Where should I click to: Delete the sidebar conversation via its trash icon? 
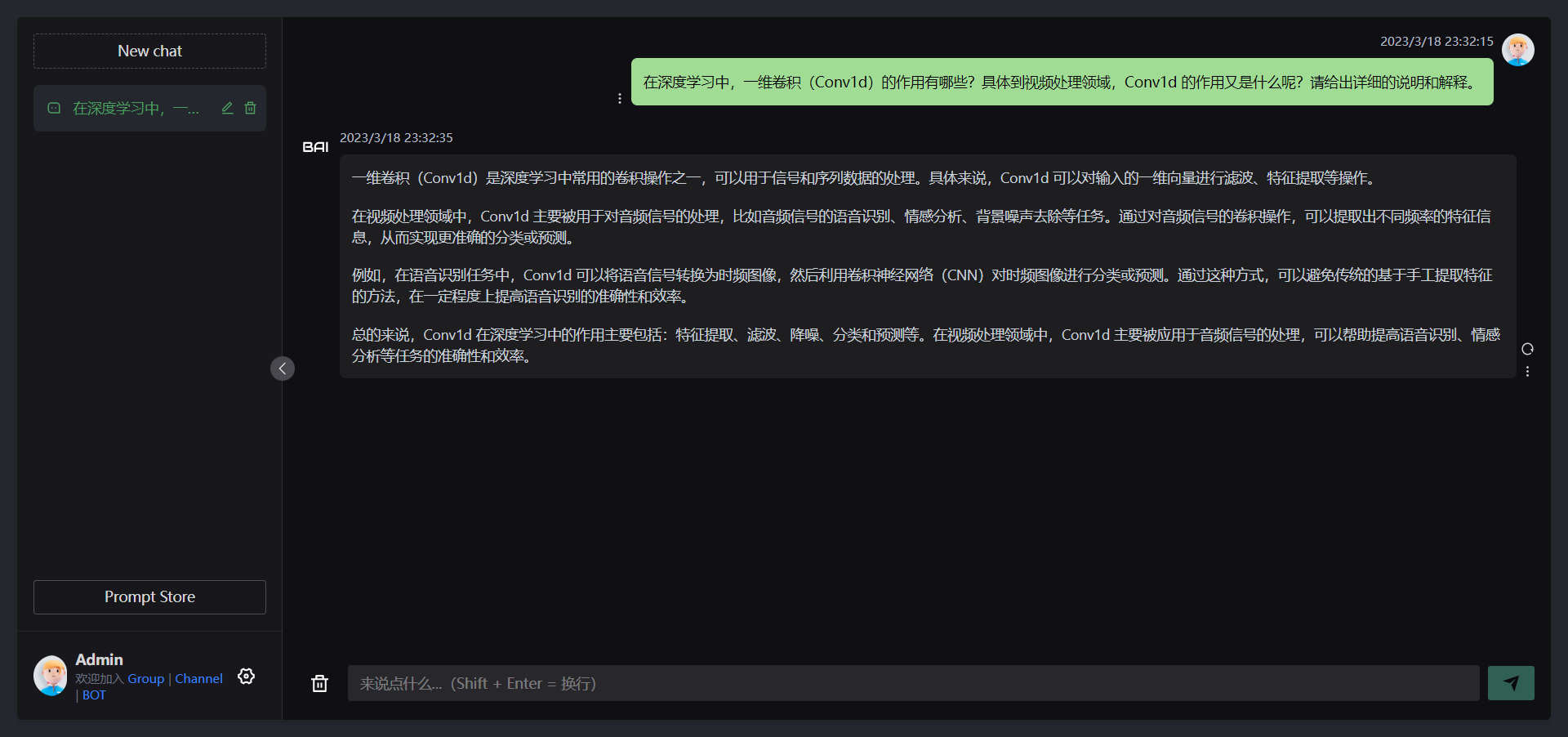click(x=251, y=107)
